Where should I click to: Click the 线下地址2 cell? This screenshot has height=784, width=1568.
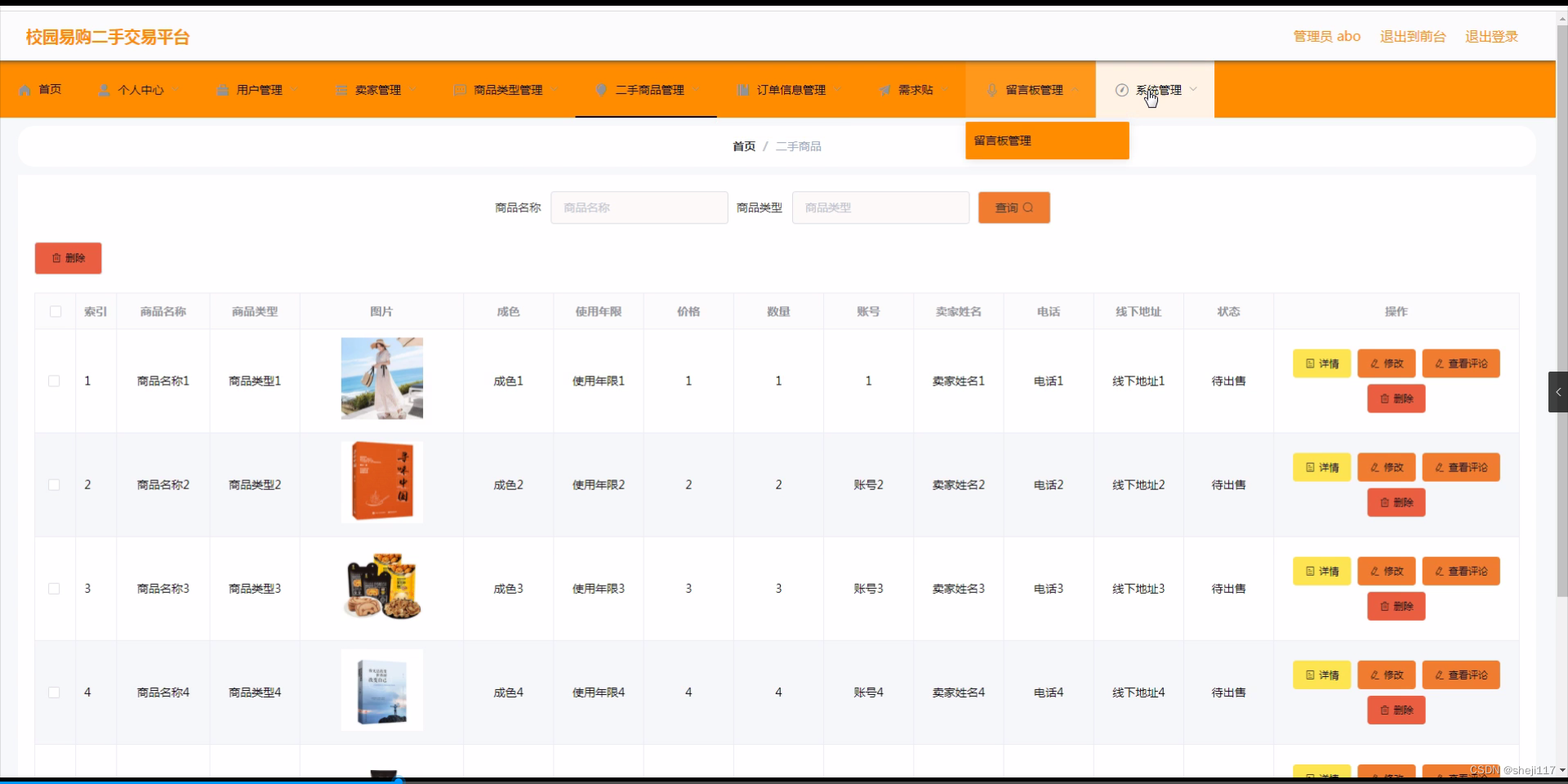click(x=1138, y=484)
